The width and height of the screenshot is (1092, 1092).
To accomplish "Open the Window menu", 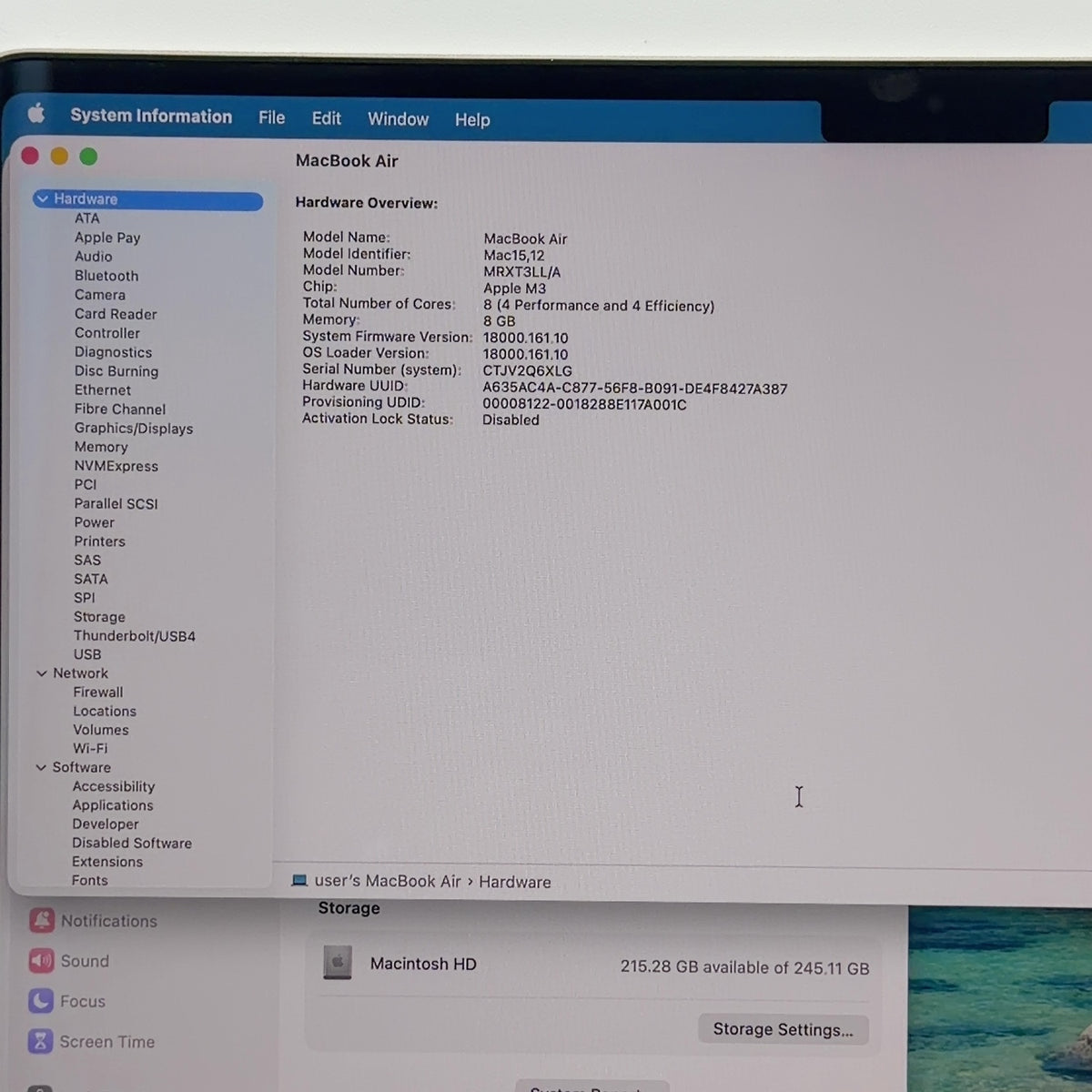I will 398,119.
